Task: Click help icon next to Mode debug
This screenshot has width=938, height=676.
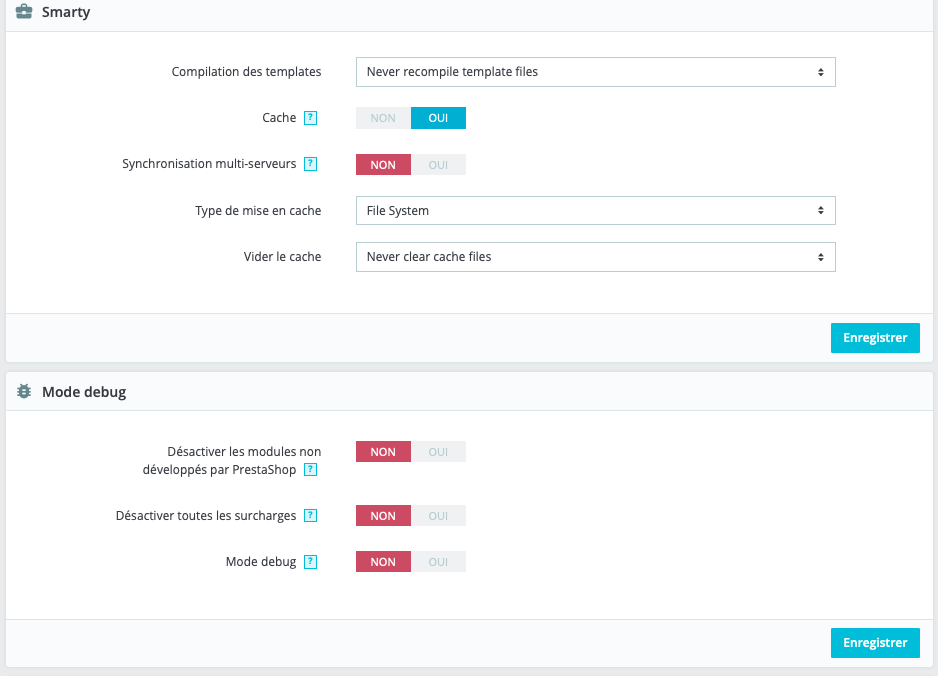Action: [x=310, y=562]
